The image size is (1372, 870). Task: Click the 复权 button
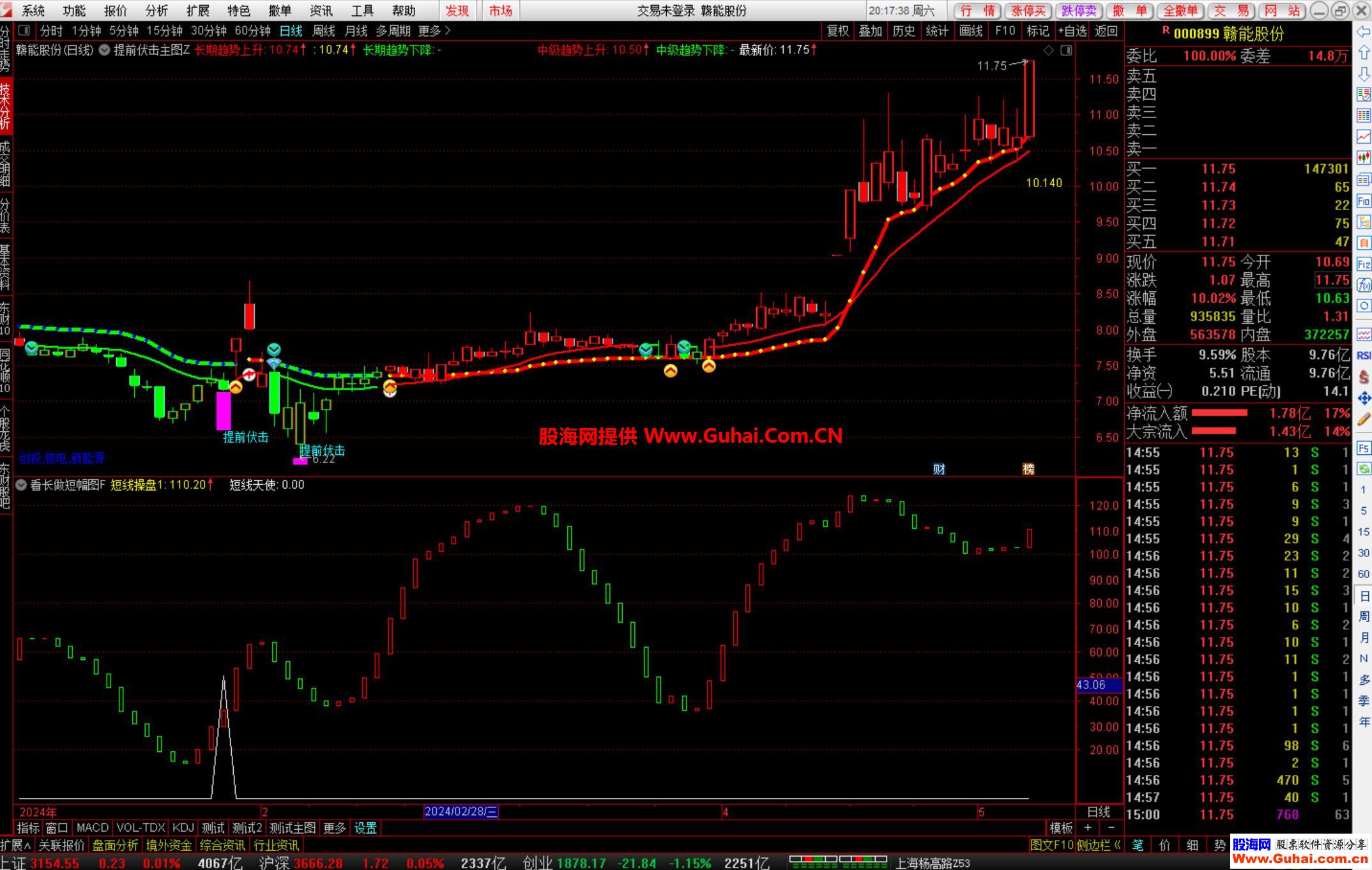pos(838,31)
